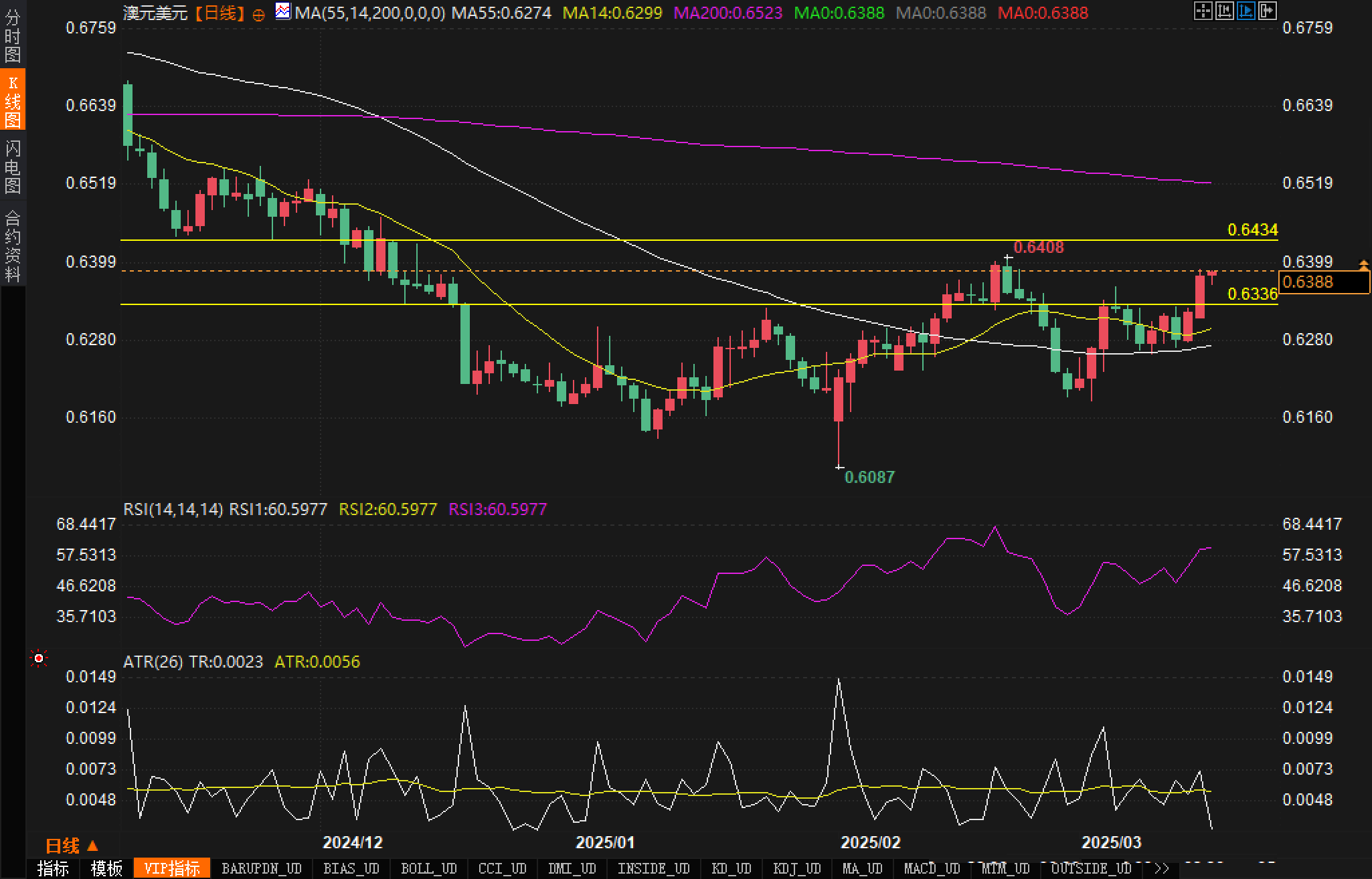Click the yellow ATR:0.0056 label
The width and height of the screenshot is (1372, 879).
point(317,662)
